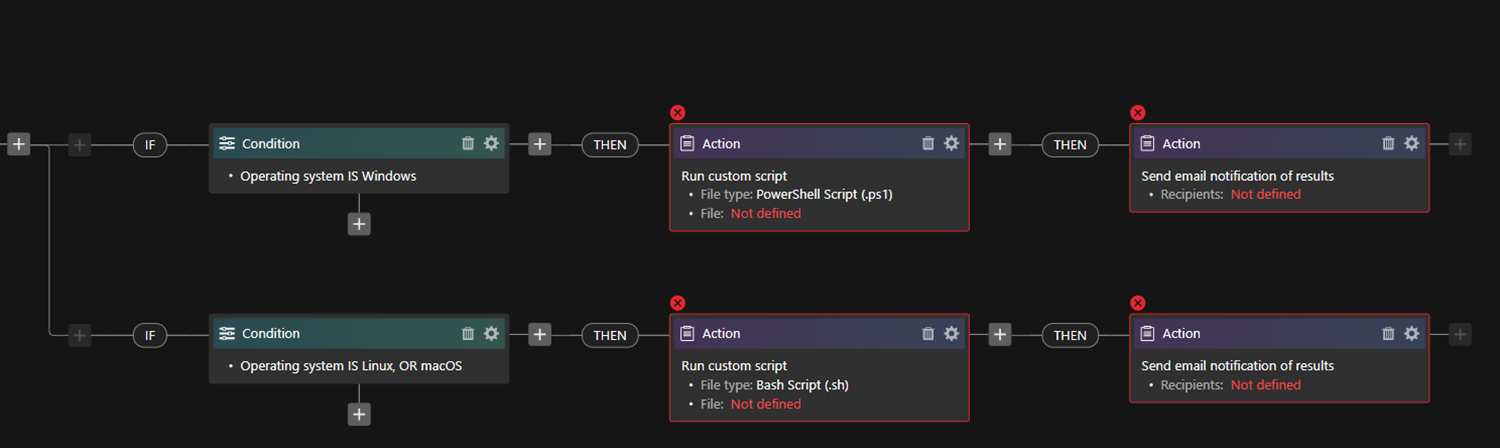Image resolution: width=1500 pixels, height=448 pixels.
Task: Add a step after the Bash script action
Action: click(1000, 334)
